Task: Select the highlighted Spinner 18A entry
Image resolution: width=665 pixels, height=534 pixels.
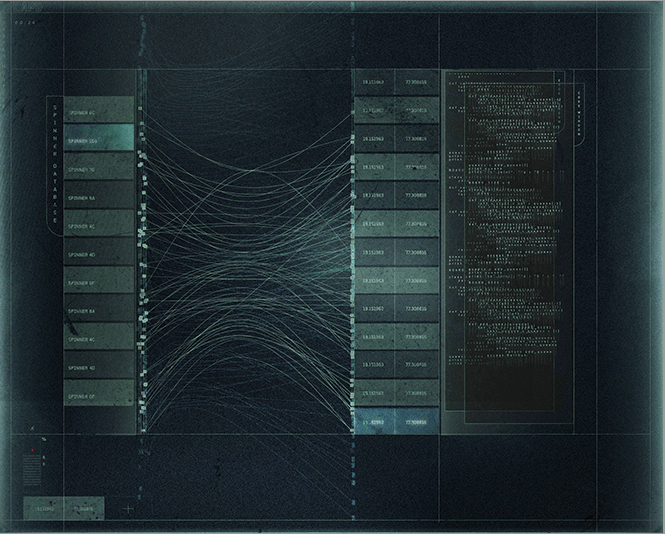Action: 98,141
